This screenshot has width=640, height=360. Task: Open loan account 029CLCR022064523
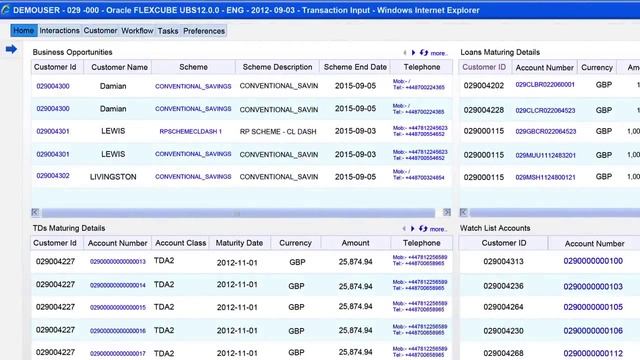545,110
